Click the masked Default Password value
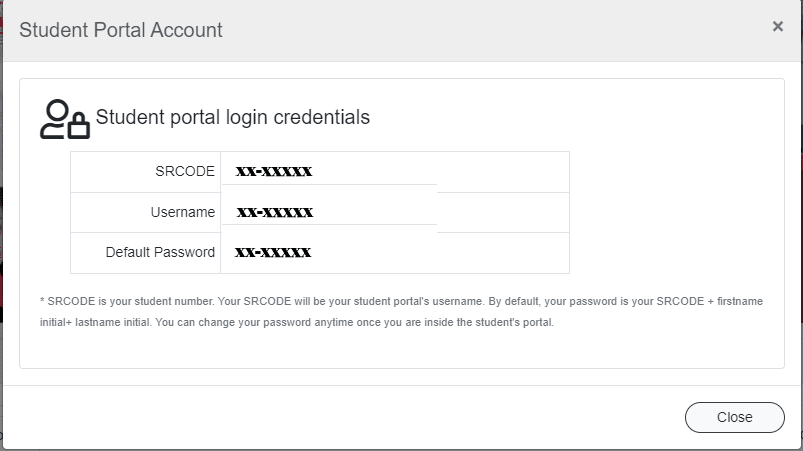The width and height of the screenshot is (803, 451). (273, 252)
